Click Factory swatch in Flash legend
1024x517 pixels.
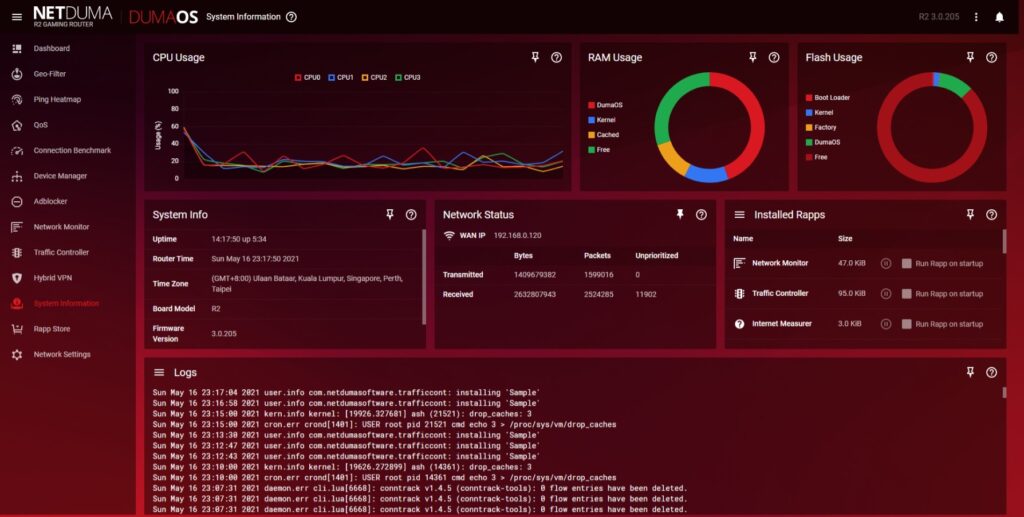coord(808,127)
